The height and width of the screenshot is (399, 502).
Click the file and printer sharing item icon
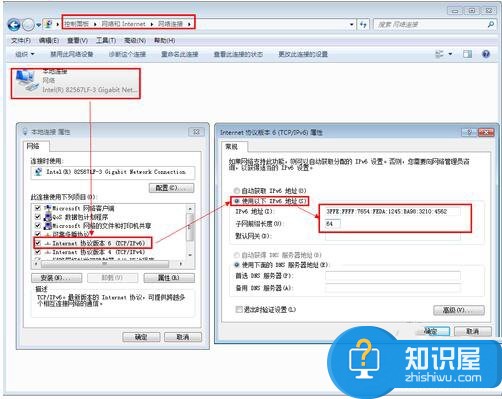coord(48,226)
